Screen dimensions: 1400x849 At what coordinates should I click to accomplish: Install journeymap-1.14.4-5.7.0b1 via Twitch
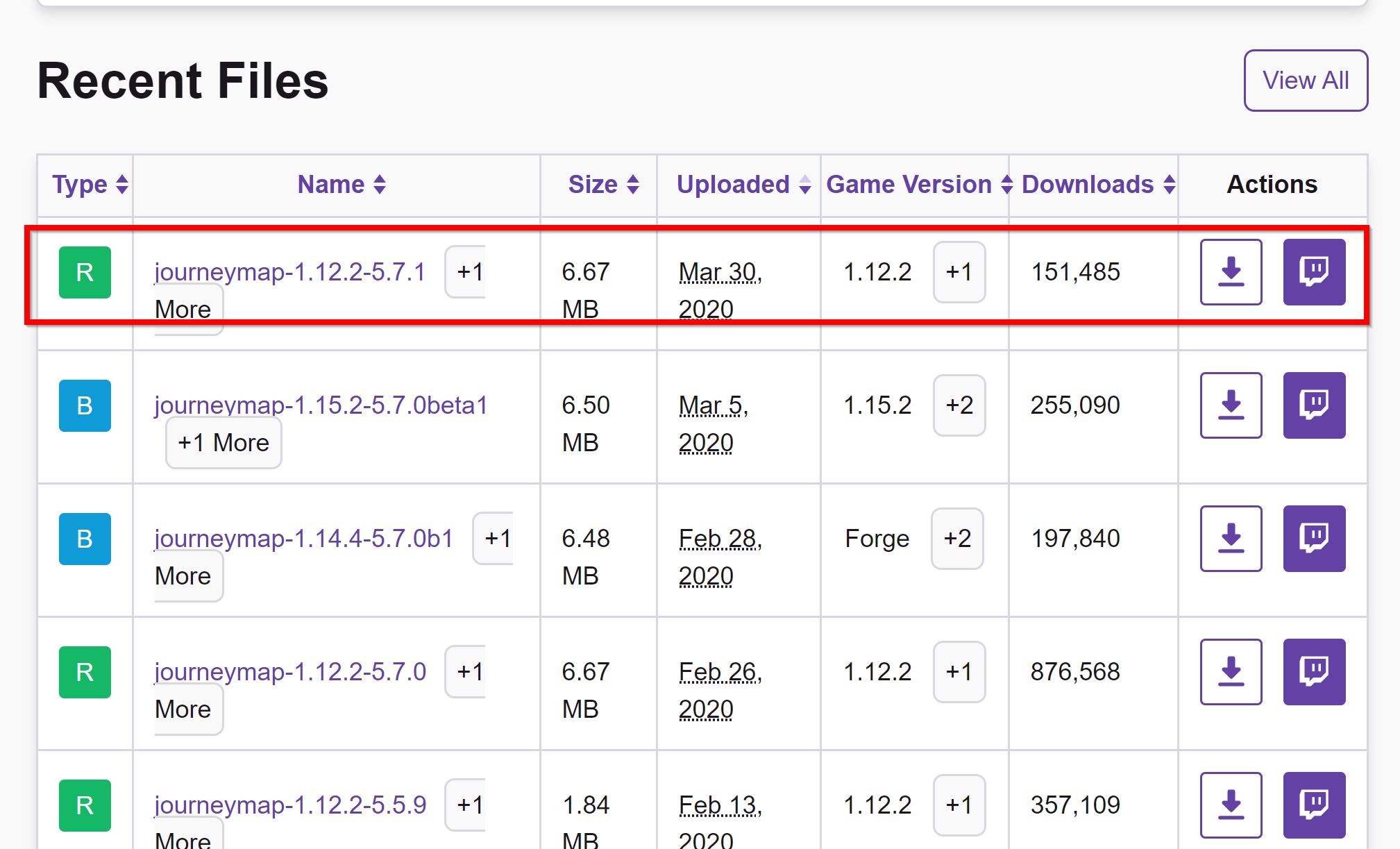[x=1314, y=539]
